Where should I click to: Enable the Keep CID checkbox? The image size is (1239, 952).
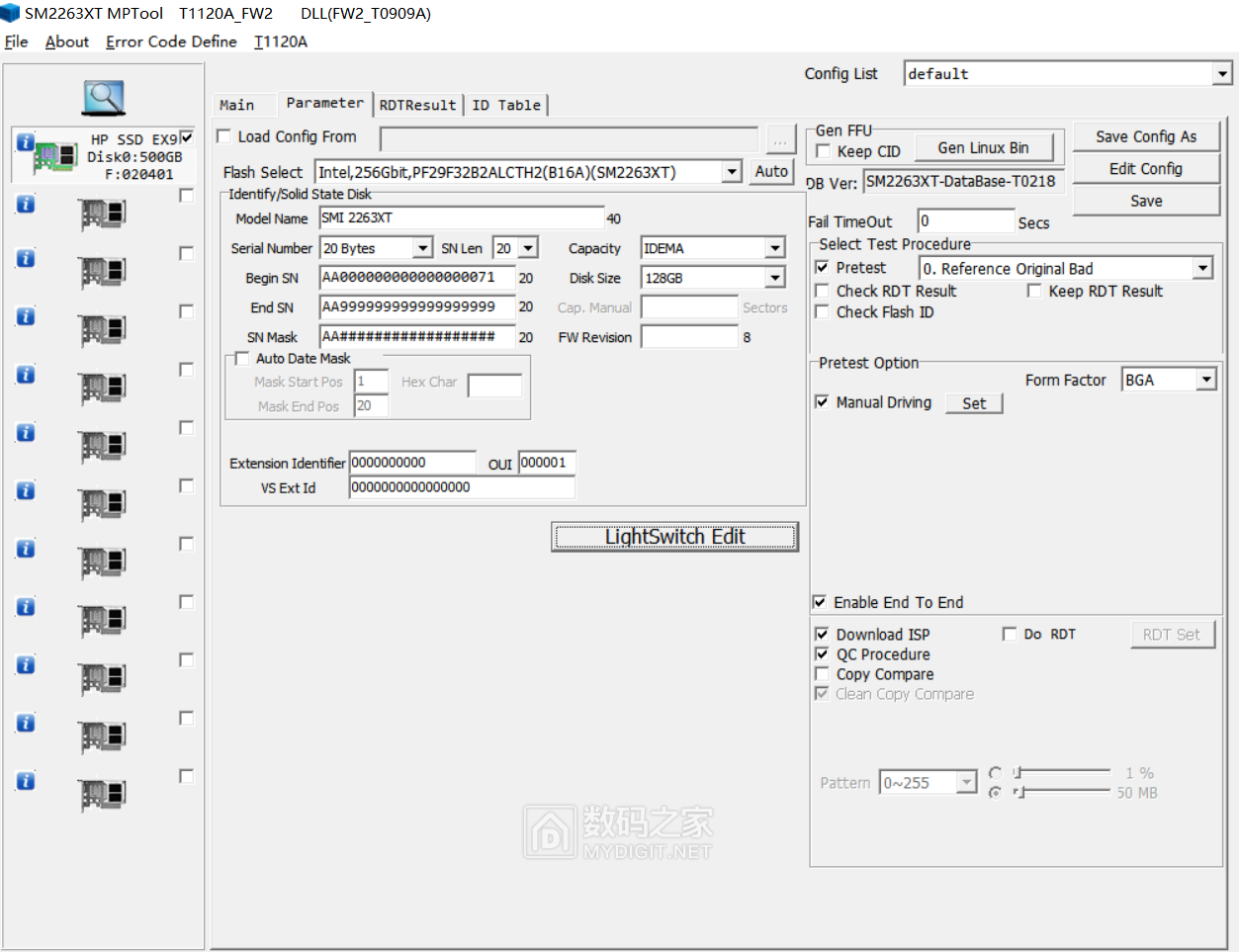point(823,151)
